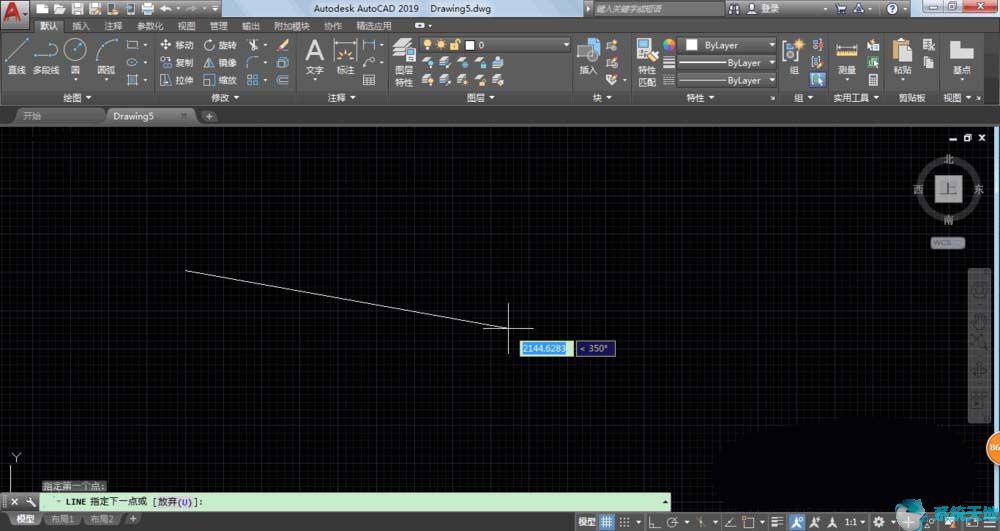Click the Plot/print icon in quick access toolbar
This screenshot has width=1000, height=531.
click(x=147, y=9)
